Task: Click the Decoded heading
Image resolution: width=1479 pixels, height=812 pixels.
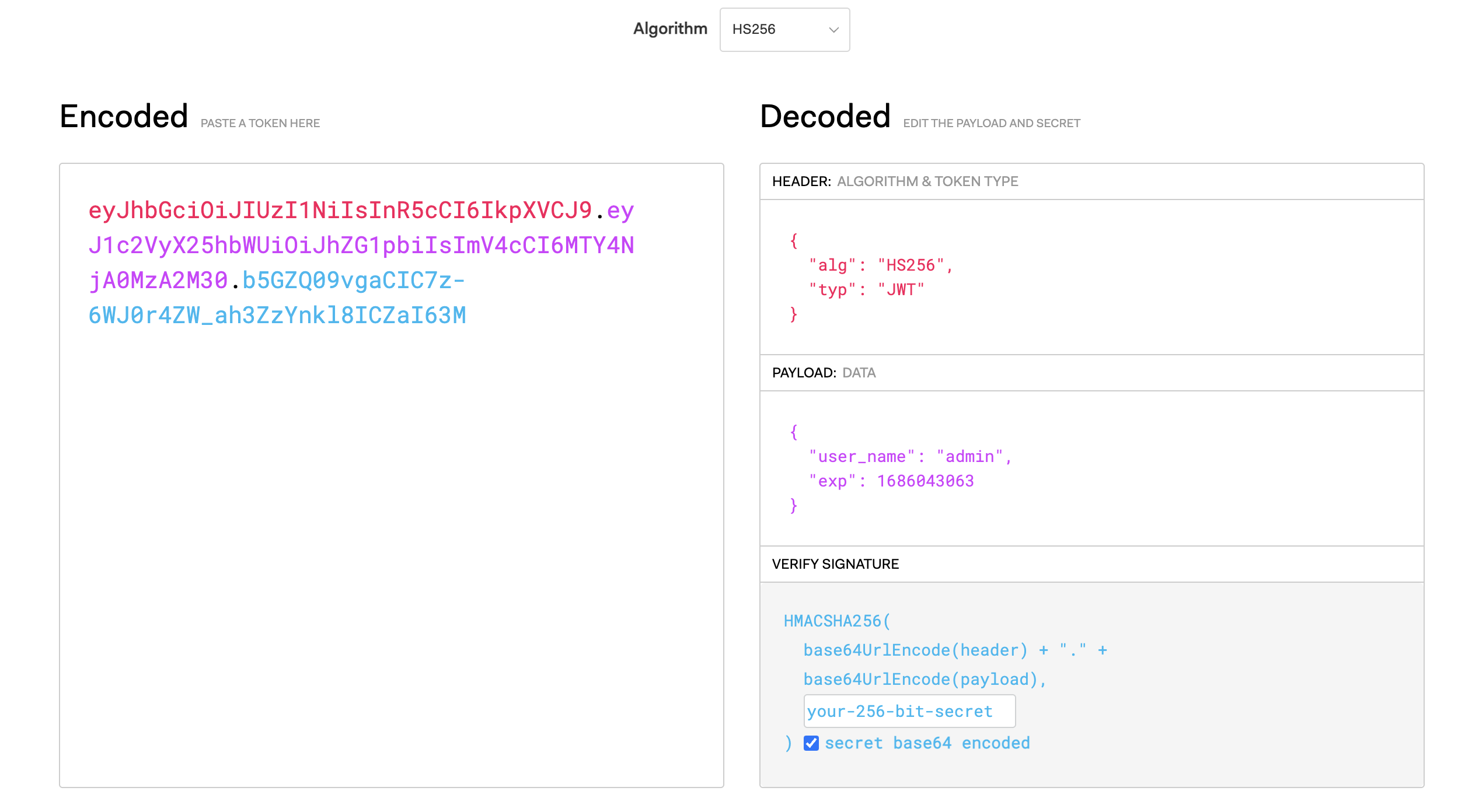Action: coord(825,116)
